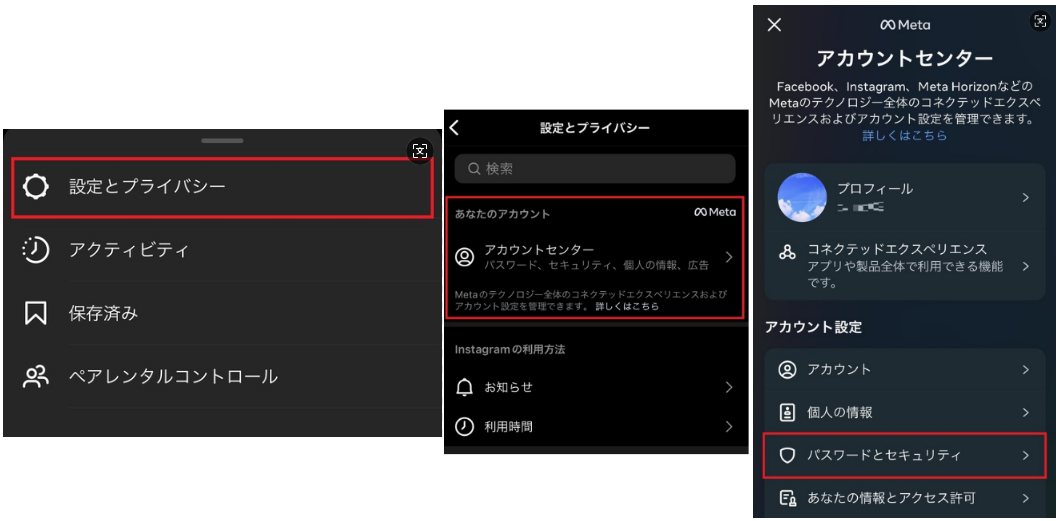Screen dimensions: 1060x521
Task: Select ペアレンタルコントロール menu entry
Action: tap(222, 376)
